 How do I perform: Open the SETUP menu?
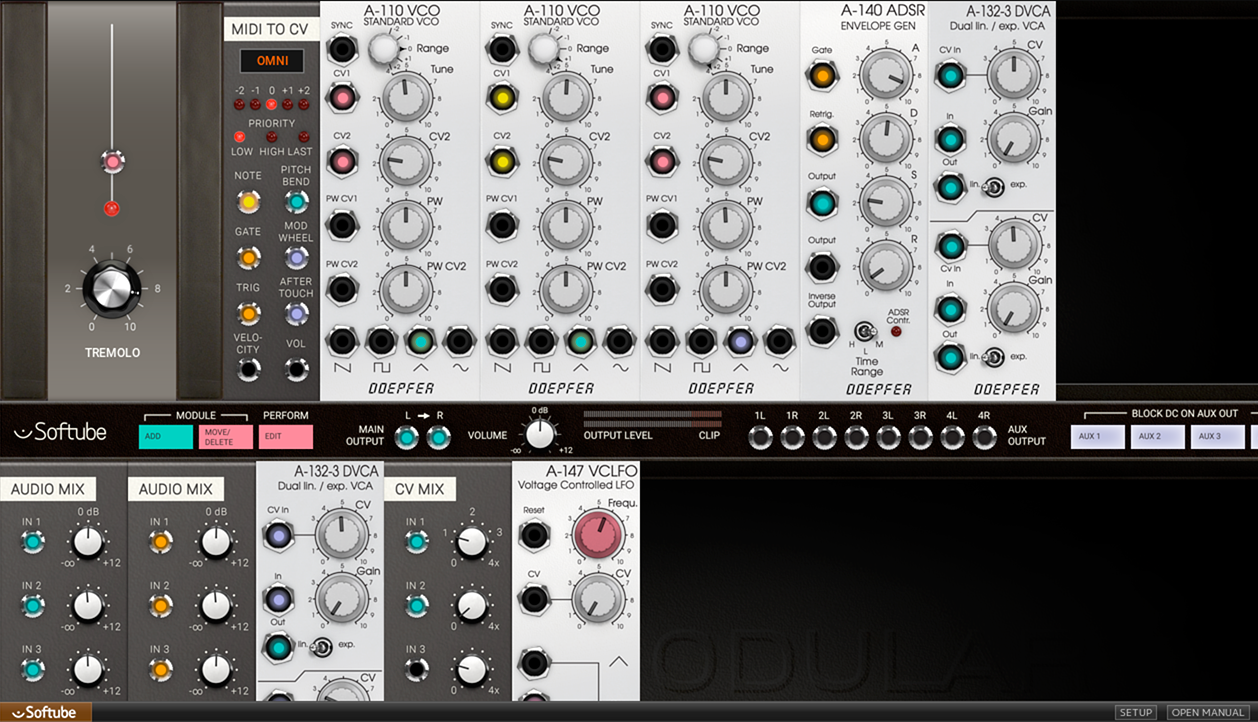pyautogui.click(x=1136, y=712)
